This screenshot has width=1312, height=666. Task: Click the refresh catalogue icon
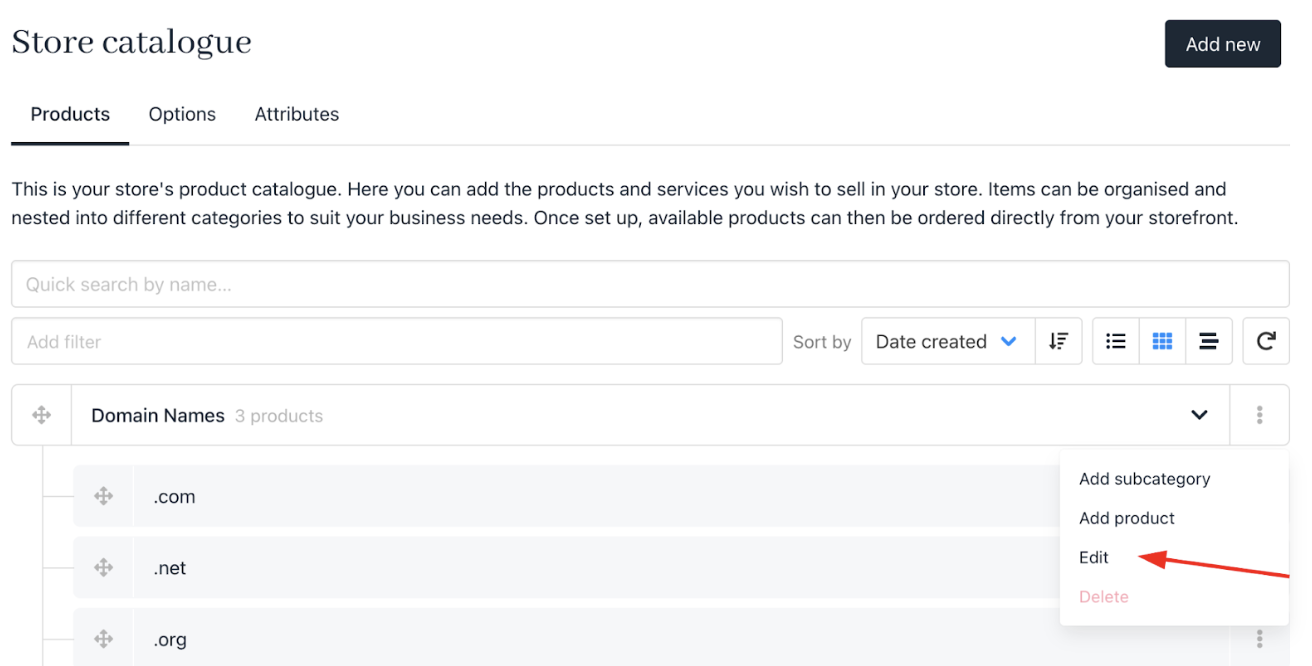tap(1266, 342)
